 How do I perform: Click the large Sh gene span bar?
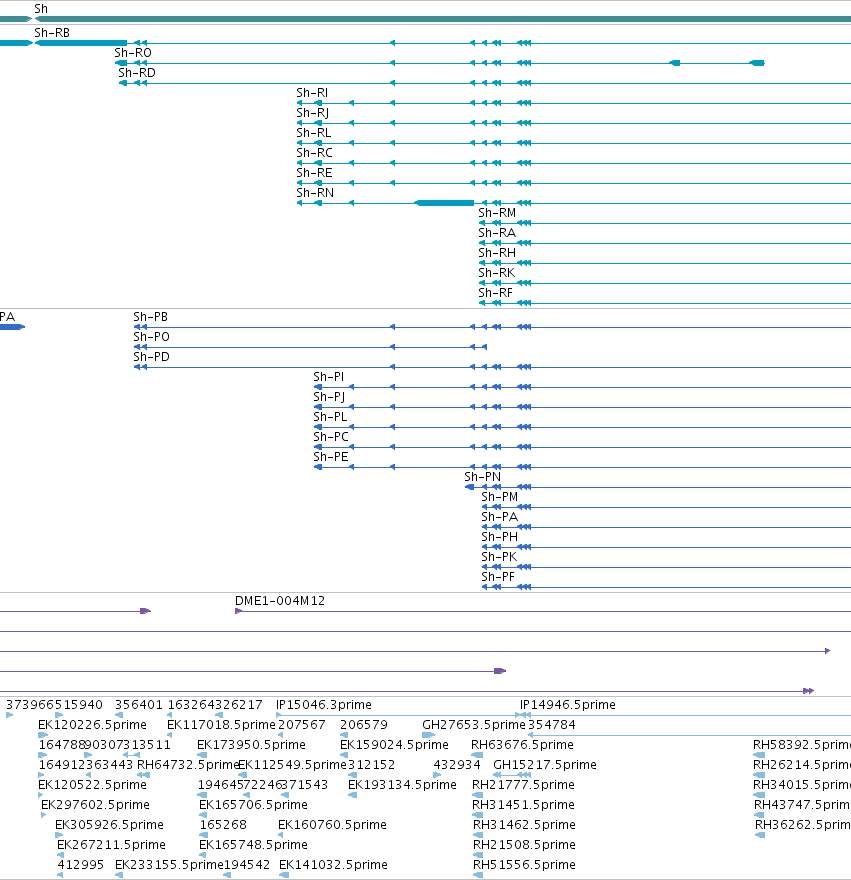point(443,19)
